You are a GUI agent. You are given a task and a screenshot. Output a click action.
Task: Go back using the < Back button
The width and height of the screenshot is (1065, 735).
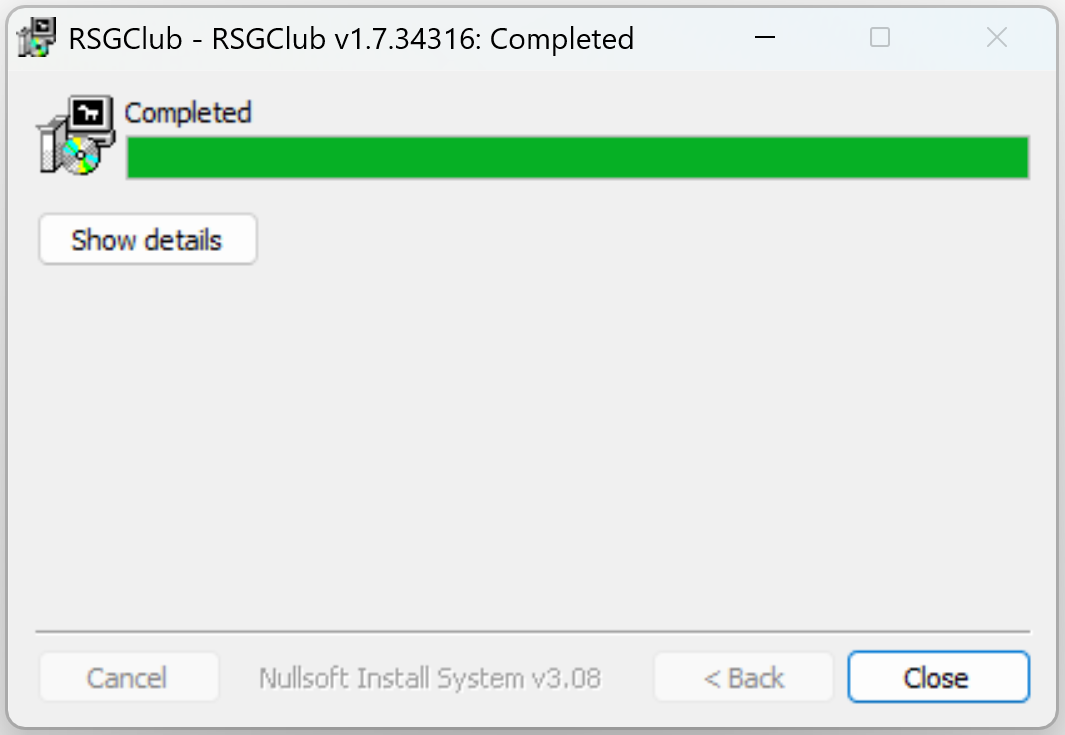pos(743,677)
